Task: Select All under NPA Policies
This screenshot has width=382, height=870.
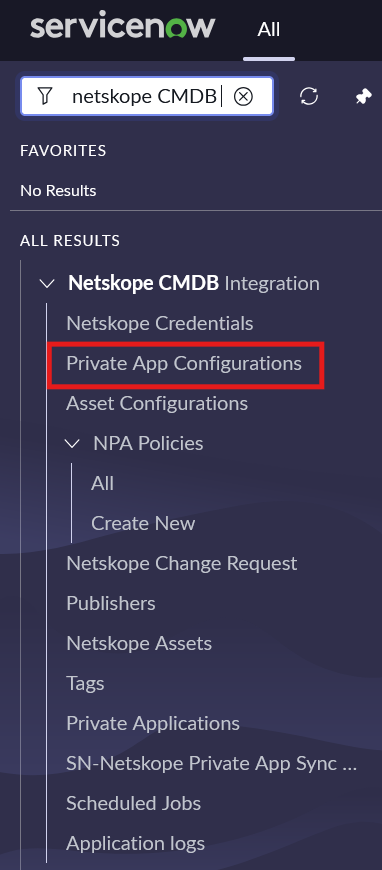Action: point(103,483)
